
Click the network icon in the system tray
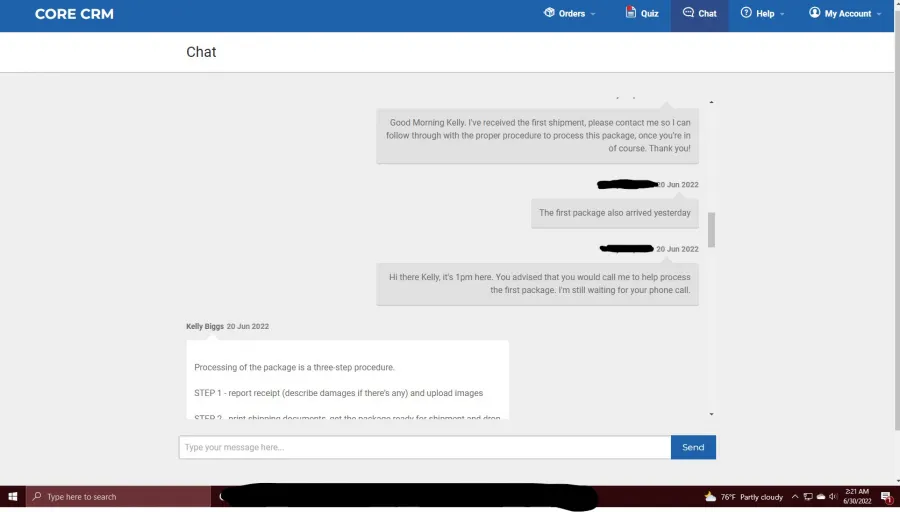[808, 497]
